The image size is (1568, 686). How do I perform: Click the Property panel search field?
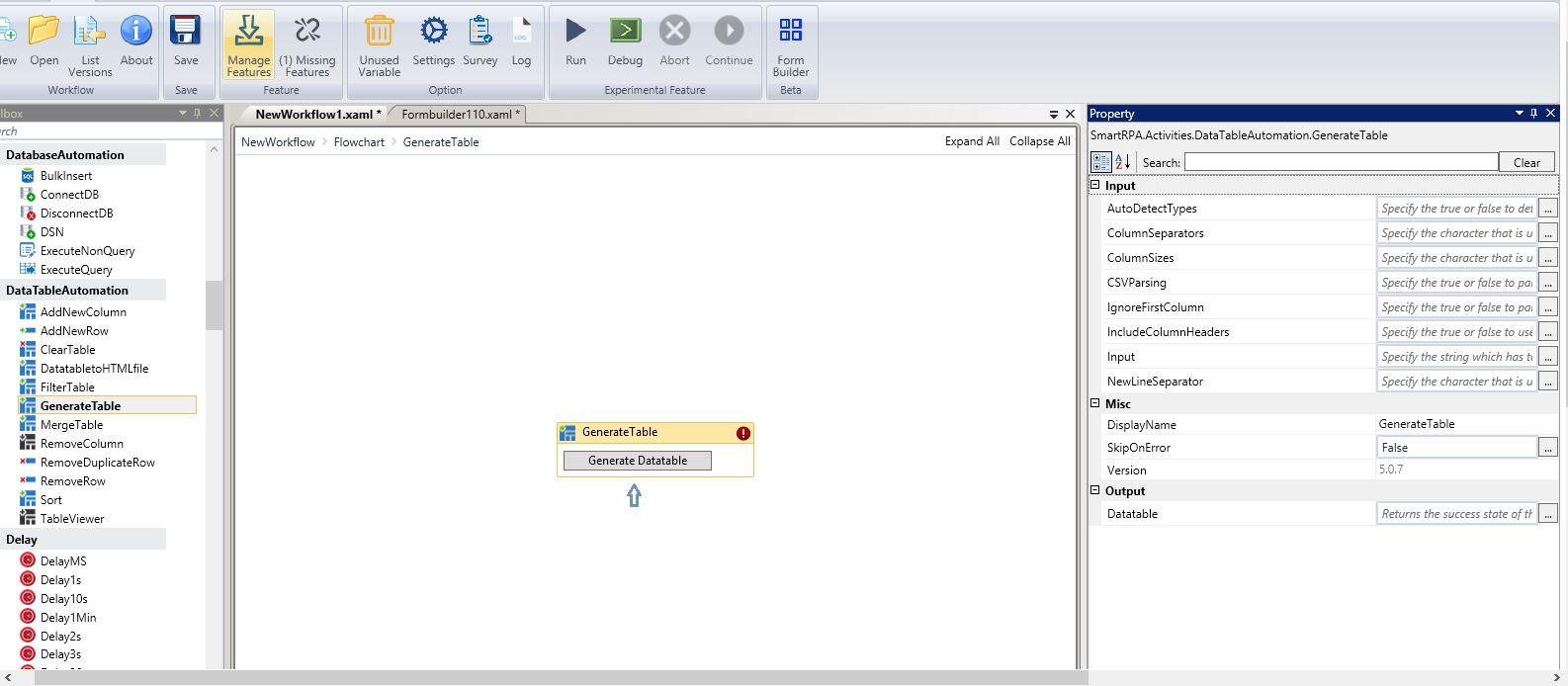coord(1341,162)
